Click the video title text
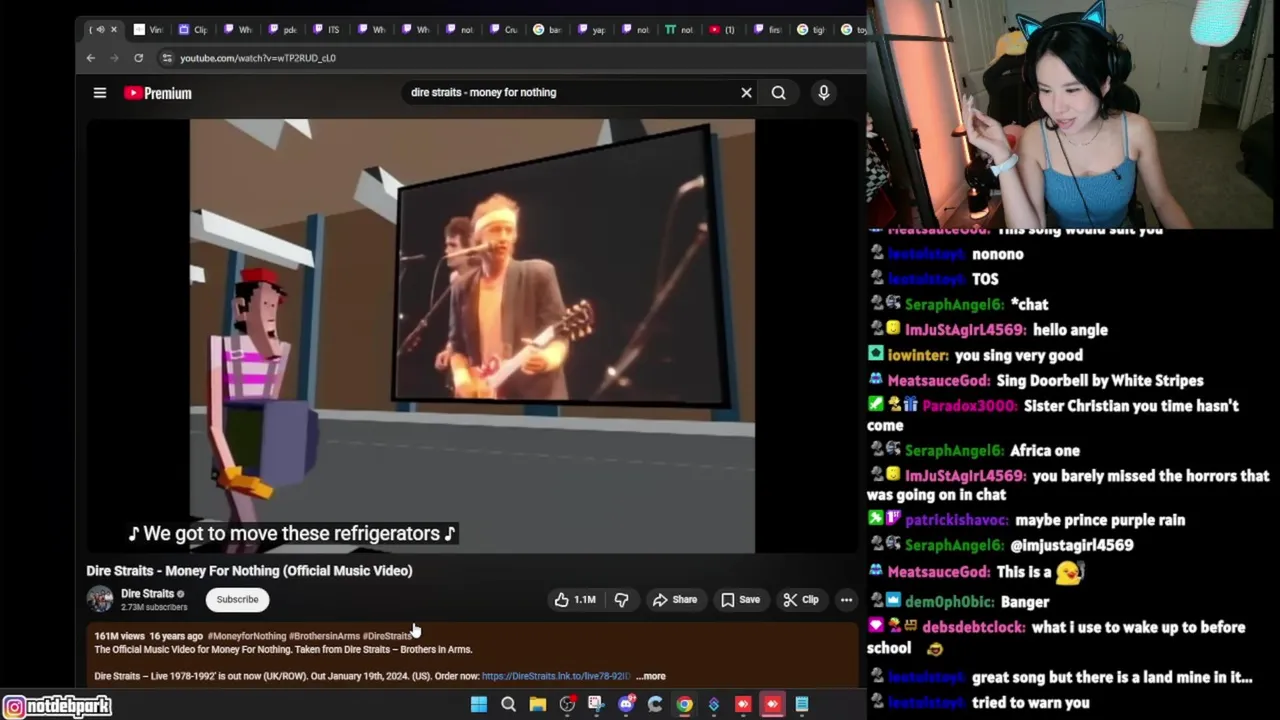The width and height of the screenshot is (1280, 720). [x=249, y=571]
